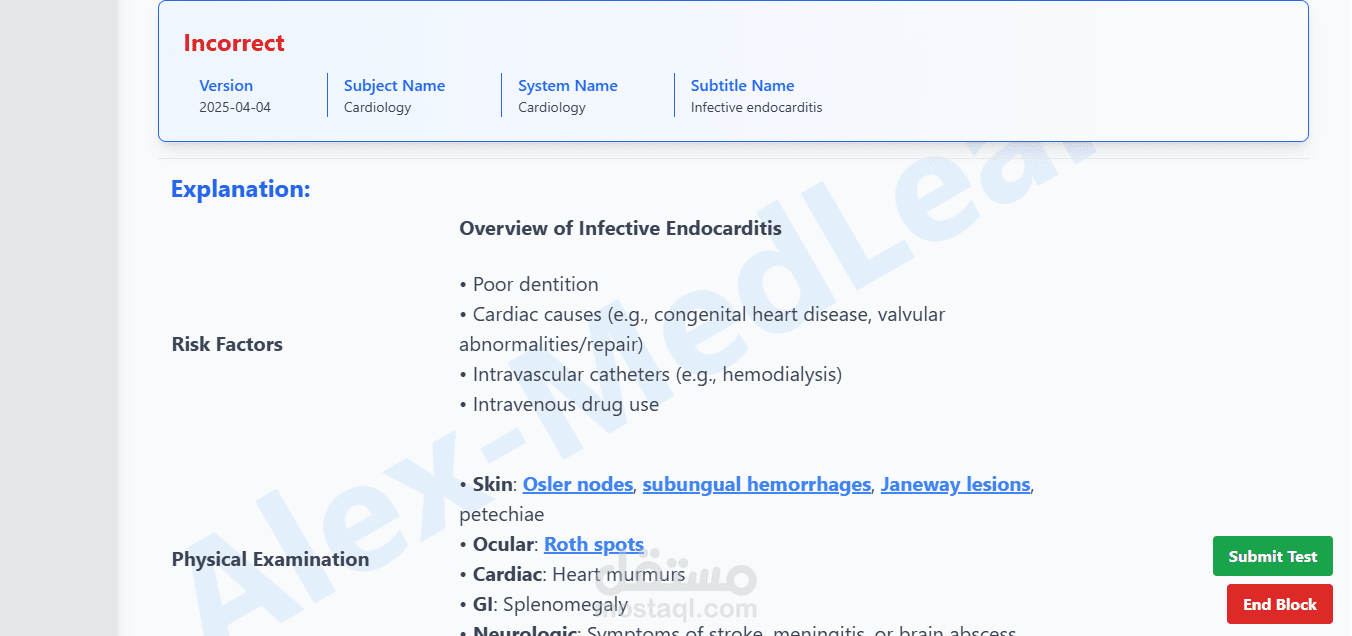This screenshot has width=1352, height=636.
Task: Click the red End Block button
Action: click(1280, 604)
